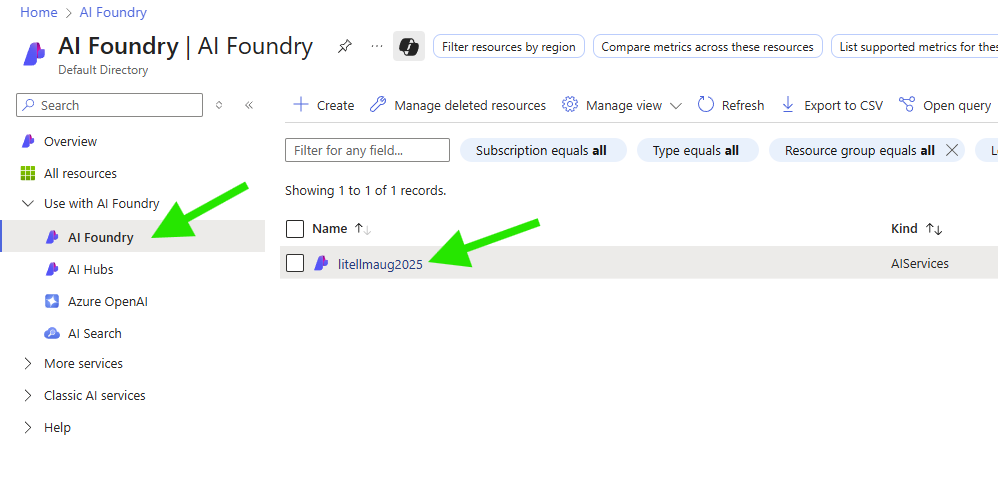The width and height of the screenshot is (998, 477).
Task: Click the circular Refresh arrow icon
Action: (706, 104)
